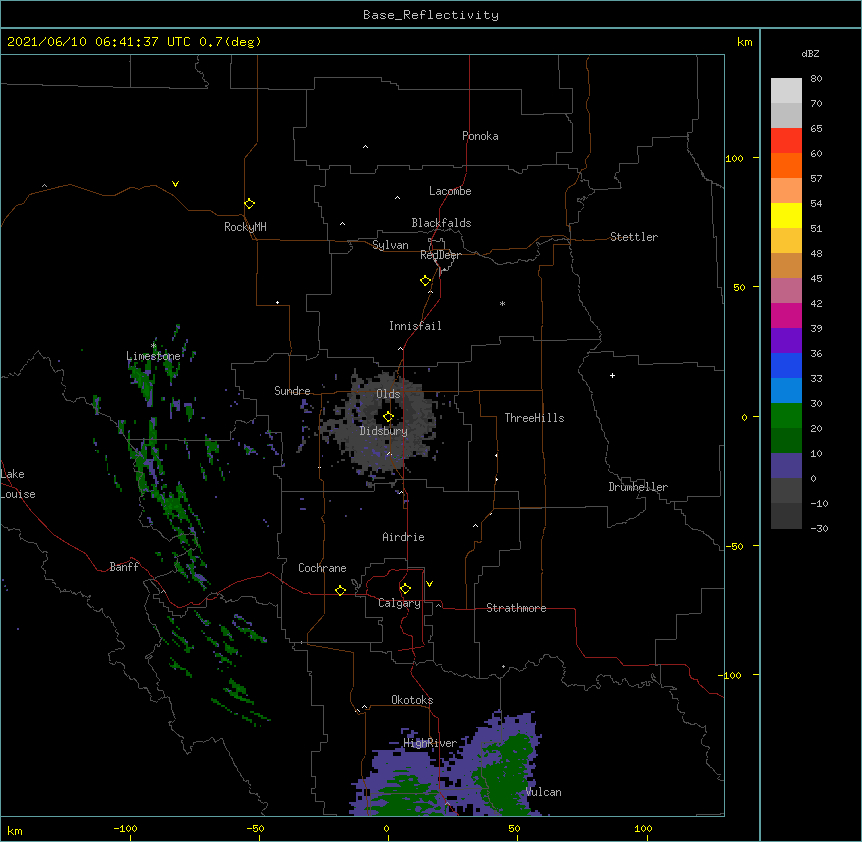Image resolution: width=862 pixels, height=842 pixels.
Task: Click the yellow V marker east of Calgary
Action: coord(429,584)
